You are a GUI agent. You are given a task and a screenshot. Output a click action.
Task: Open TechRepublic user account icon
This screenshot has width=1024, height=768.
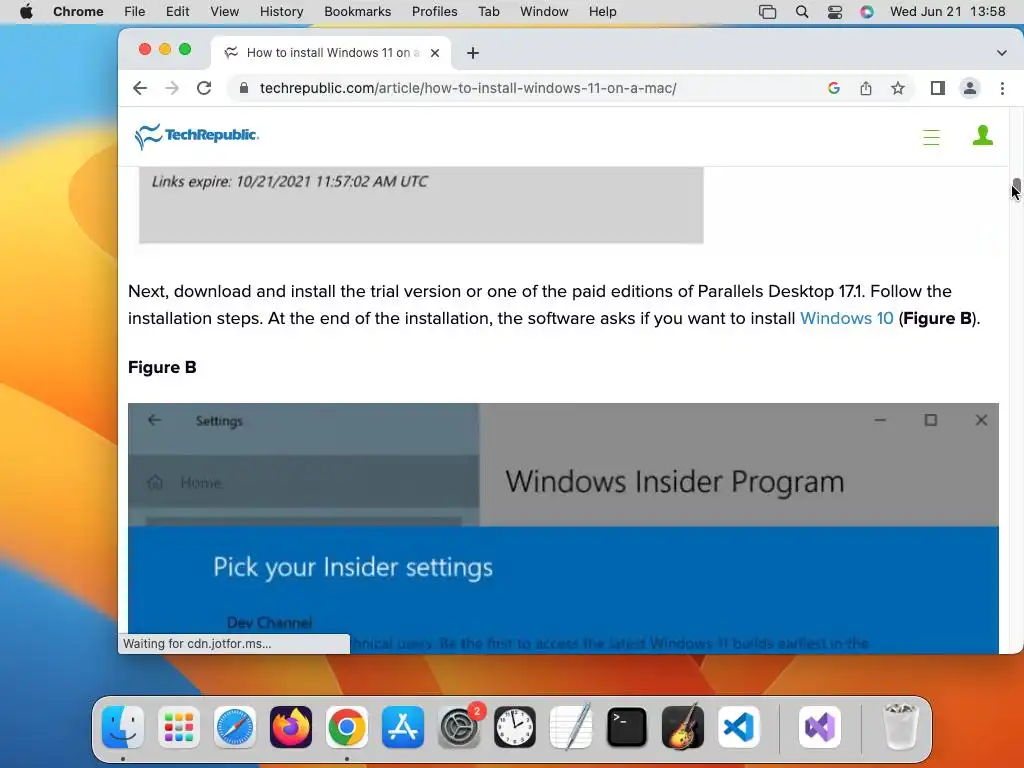[983, 136]
